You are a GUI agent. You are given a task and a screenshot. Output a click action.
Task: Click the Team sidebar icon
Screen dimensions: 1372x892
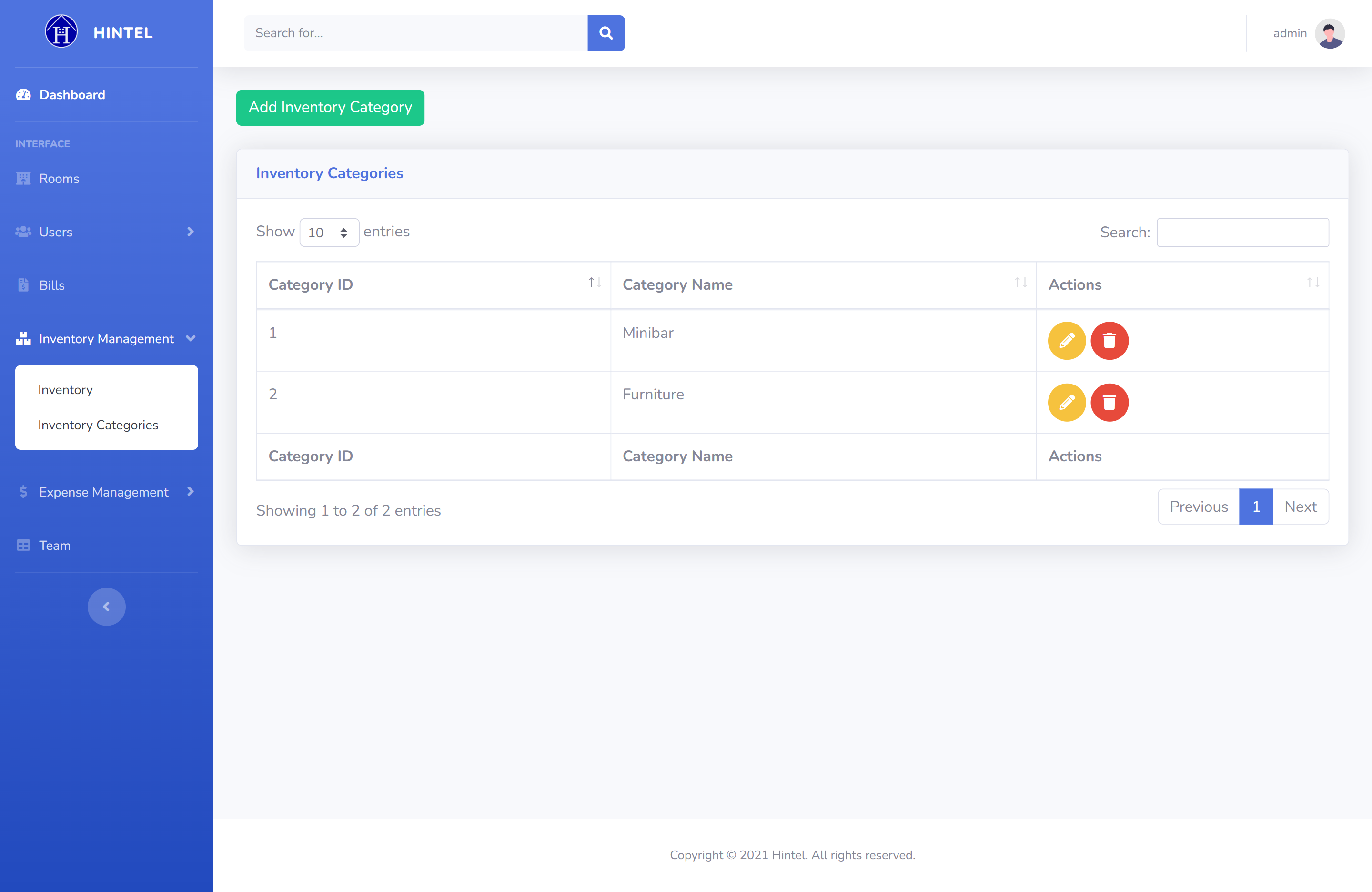[x=23, y=545]
